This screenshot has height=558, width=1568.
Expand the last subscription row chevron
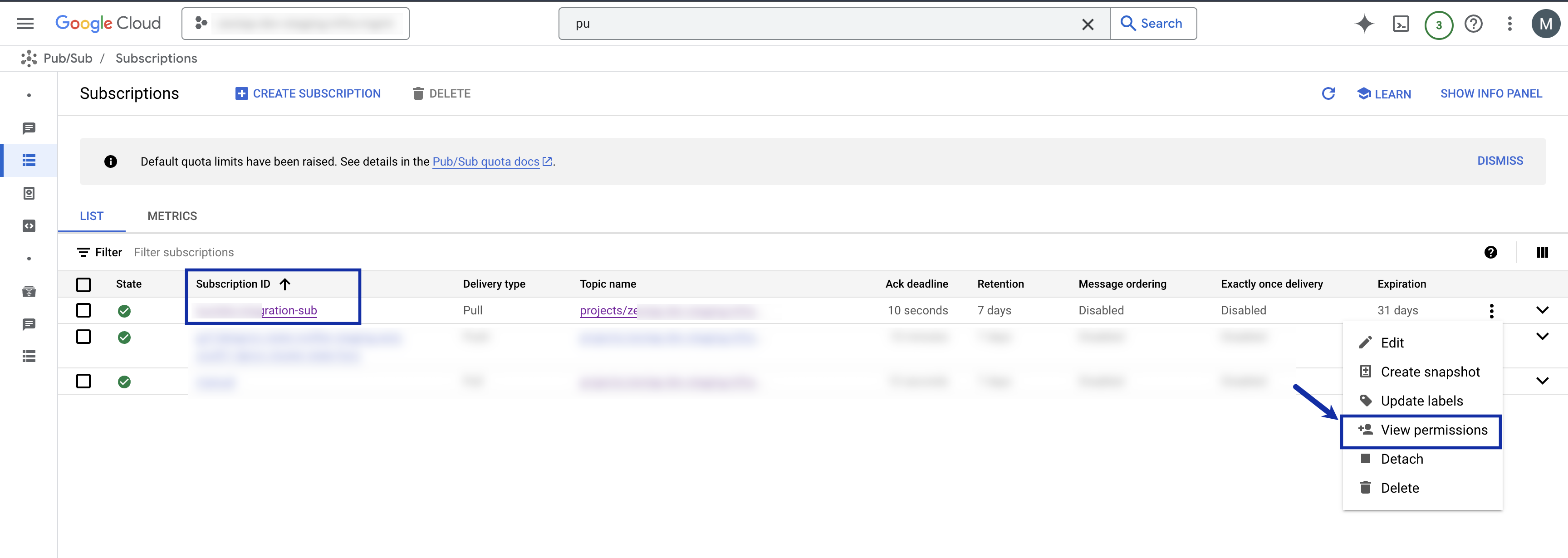click(x=1542, y=381)
